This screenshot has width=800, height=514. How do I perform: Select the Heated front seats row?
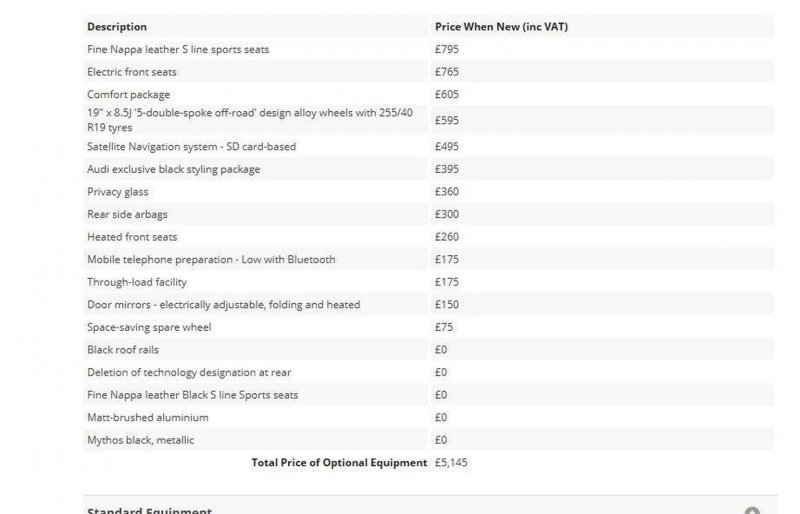pyautogui.click(x=429, y=237)
